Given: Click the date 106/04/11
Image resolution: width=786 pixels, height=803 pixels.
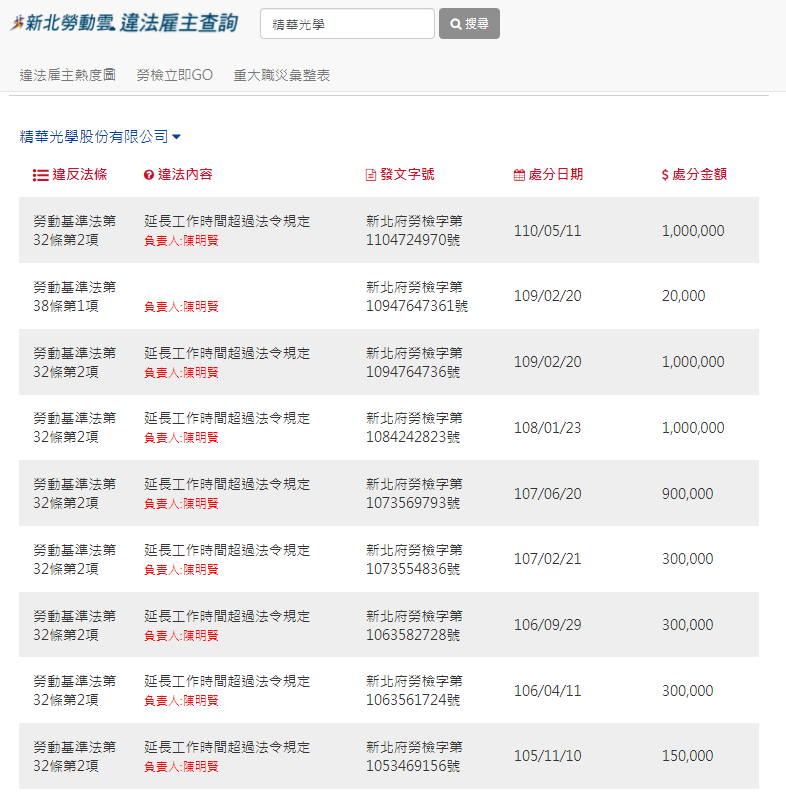Looking at the screenshot, I should 547,691.
